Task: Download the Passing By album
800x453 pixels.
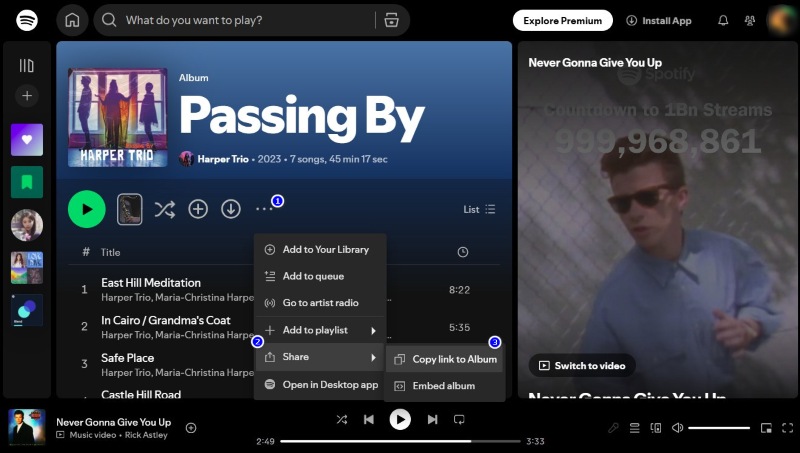Action: coord(231,209)
